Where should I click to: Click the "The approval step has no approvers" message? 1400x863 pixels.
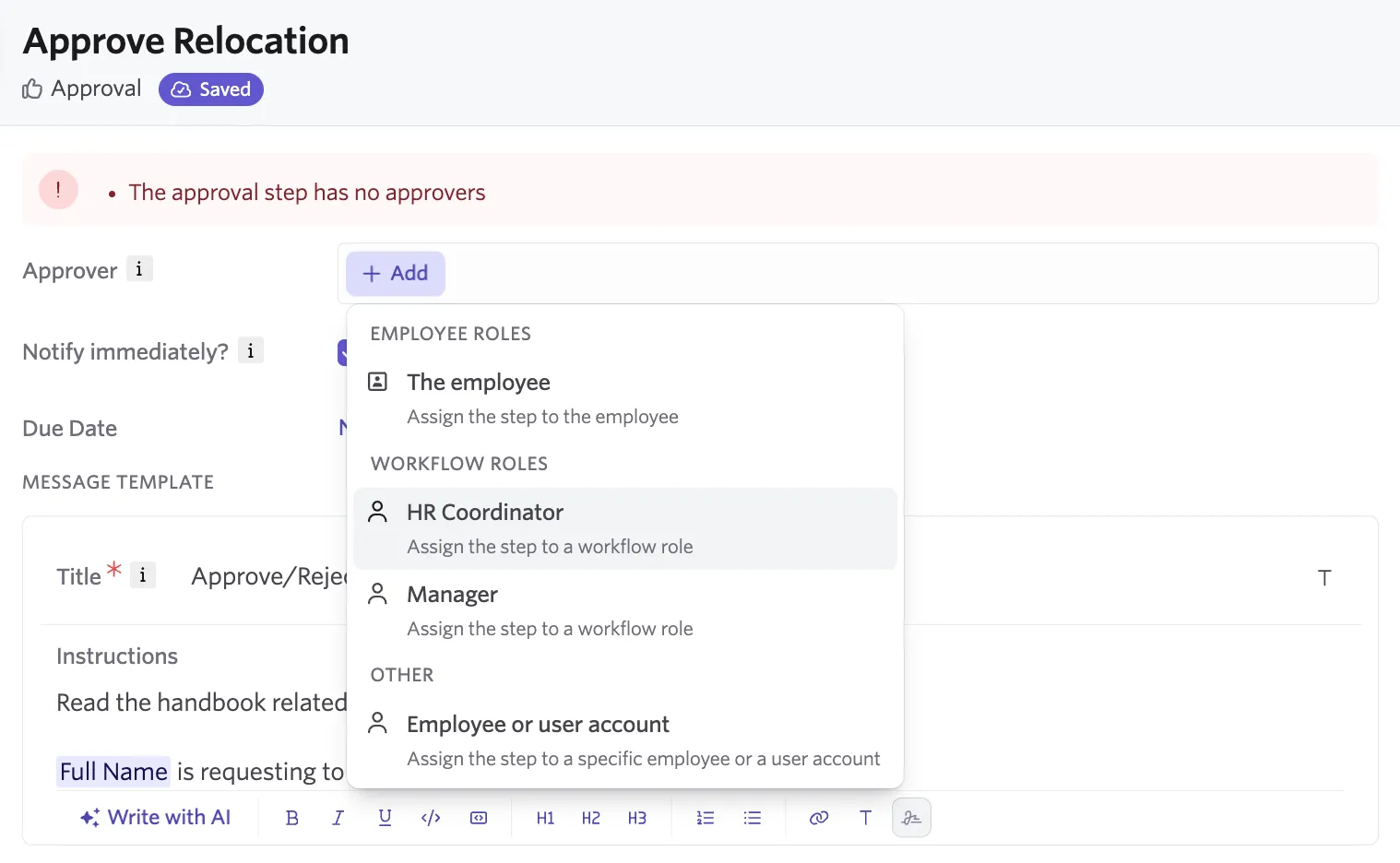tap(307, 193)
